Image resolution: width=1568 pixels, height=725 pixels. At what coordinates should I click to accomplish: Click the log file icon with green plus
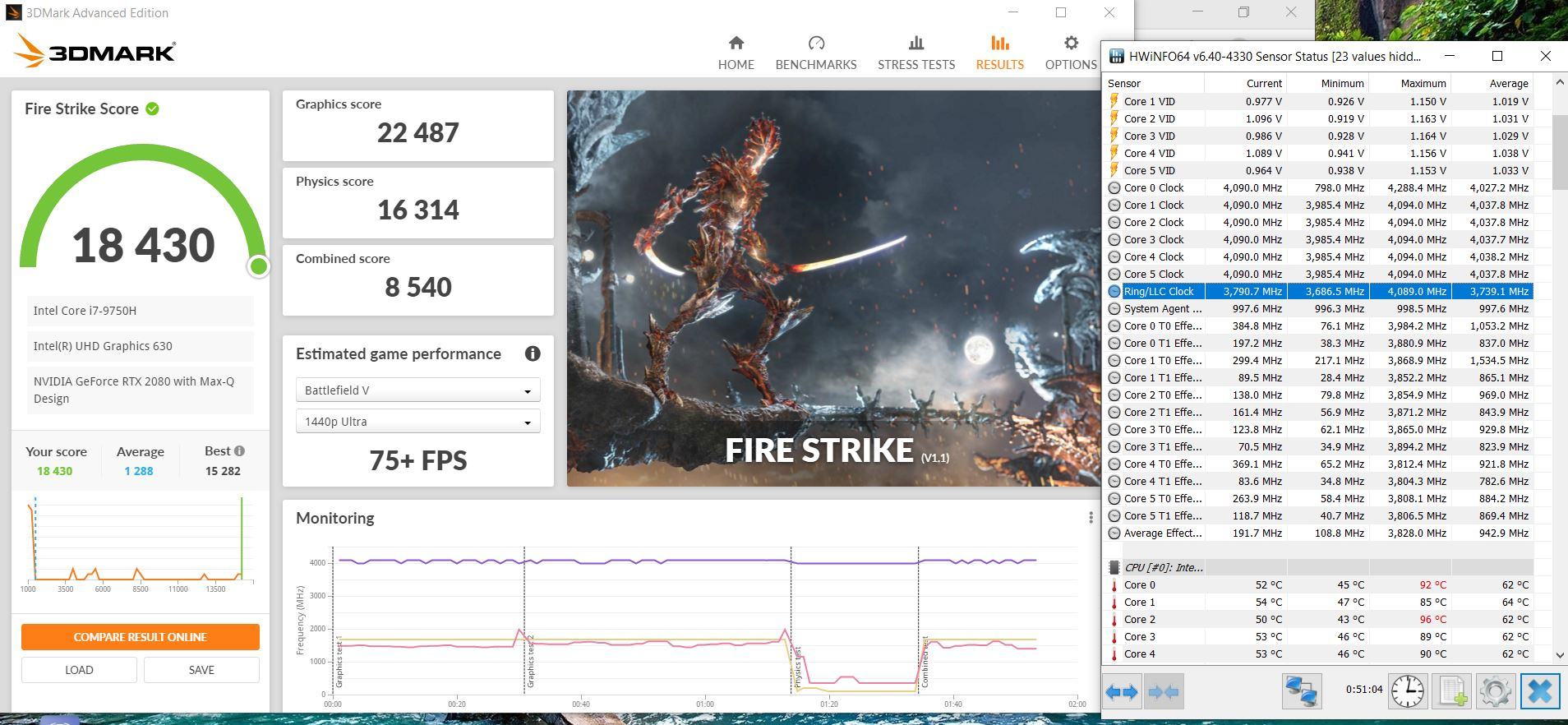pyautogui.click(x=1452, y=690)
